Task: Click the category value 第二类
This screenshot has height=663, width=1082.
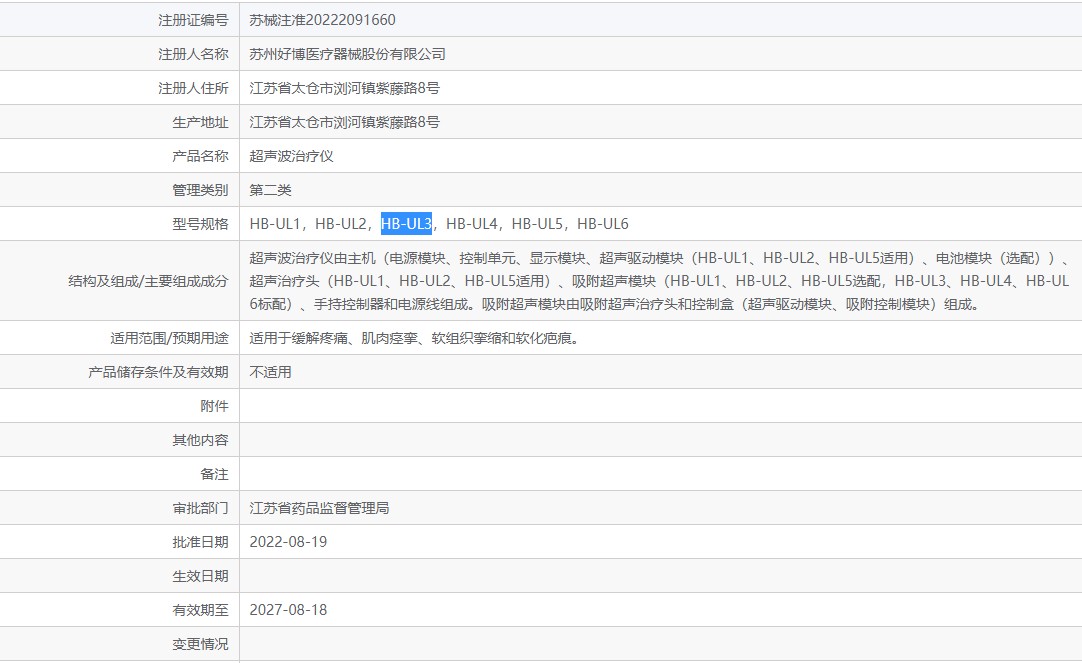Action: click(x=270, y=190)
